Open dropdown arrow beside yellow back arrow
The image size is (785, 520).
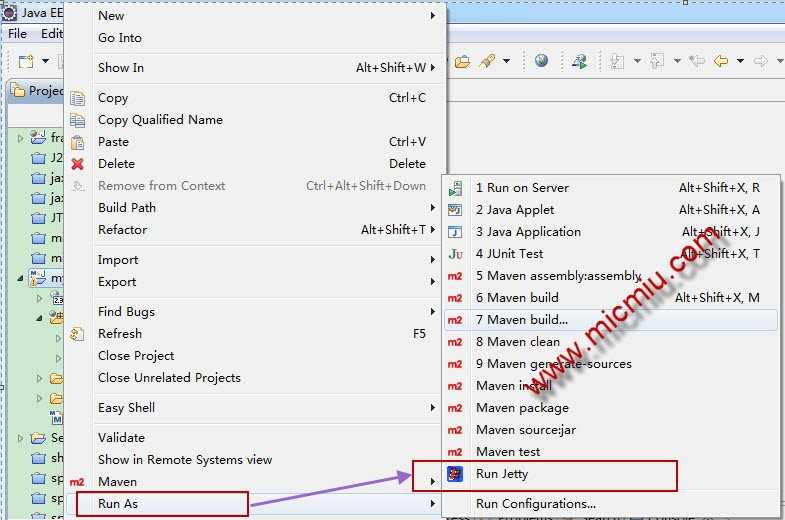coord(740,62)
